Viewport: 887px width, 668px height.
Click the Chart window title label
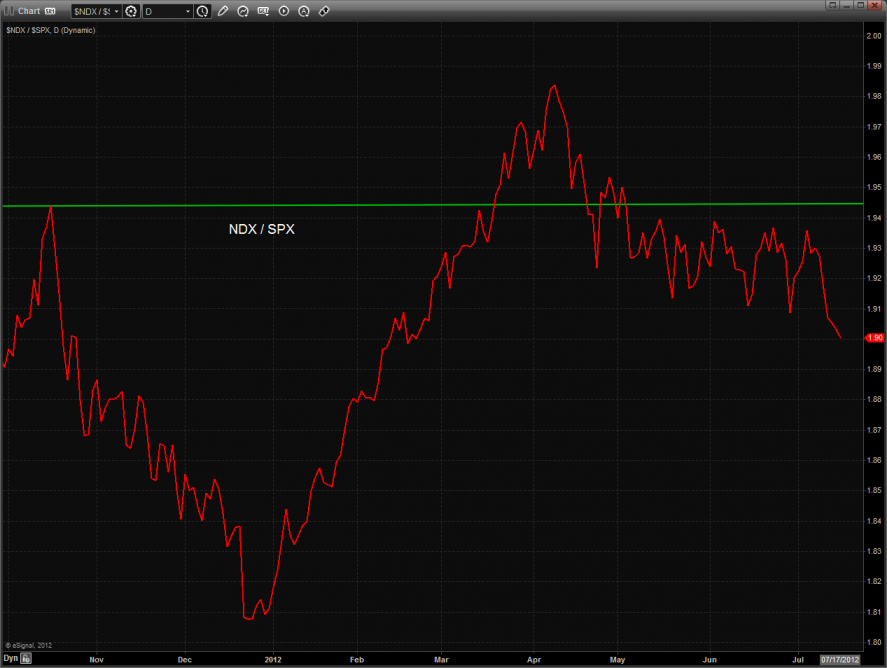click(29, 11)
